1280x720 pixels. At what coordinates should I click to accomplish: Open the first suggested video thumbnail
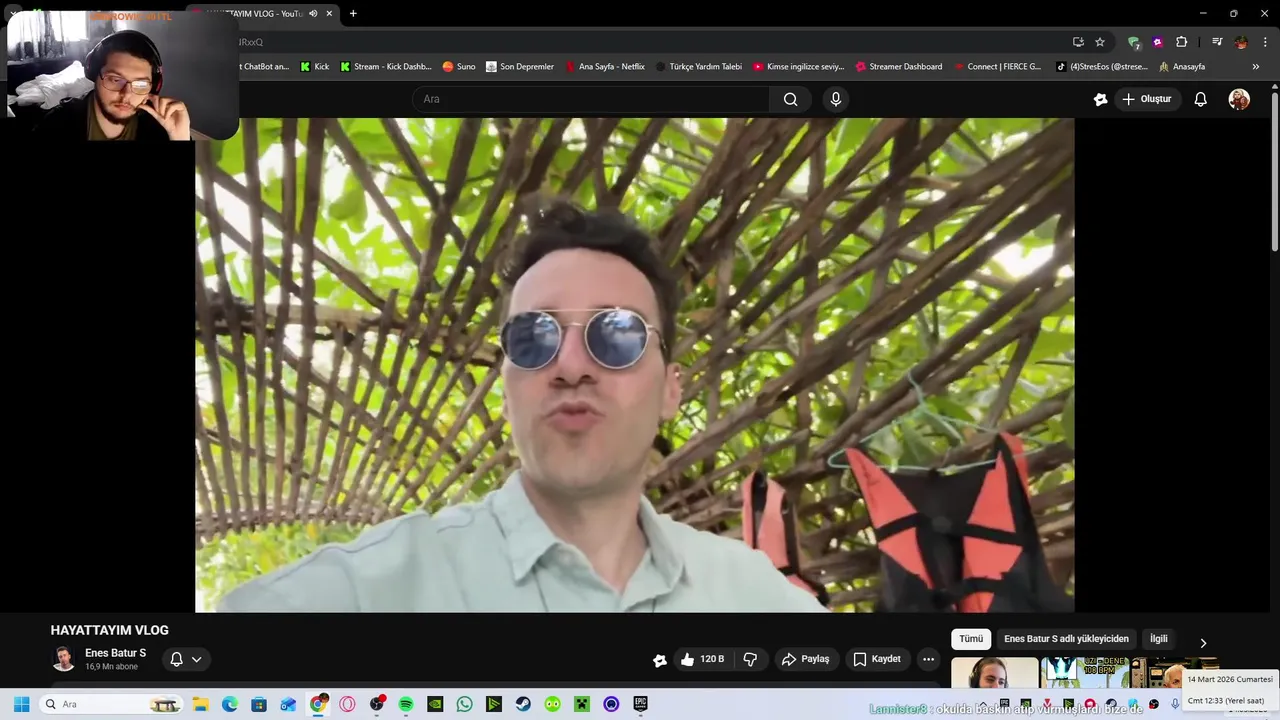[994, 673]
